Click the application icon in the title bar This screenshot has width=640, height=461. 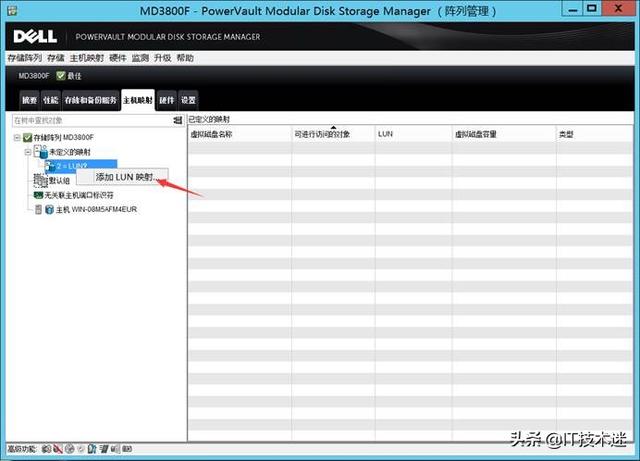coord(12,10)
